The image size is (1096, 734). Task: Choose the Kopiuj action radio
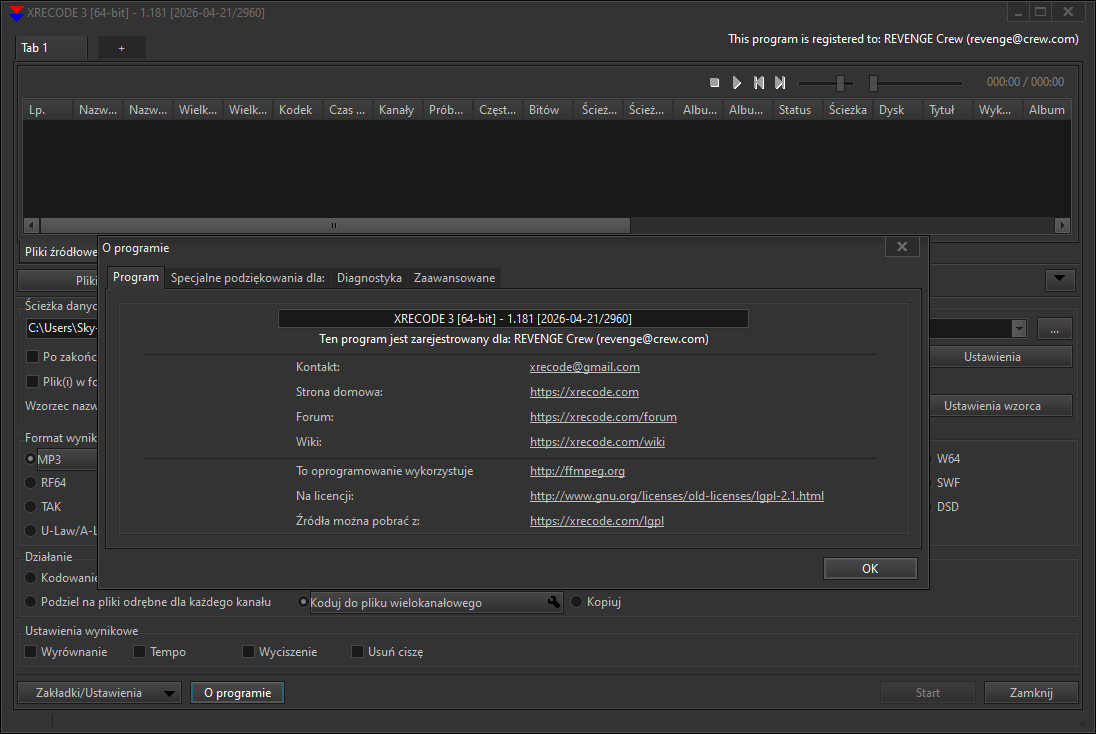tap(577, 602)
